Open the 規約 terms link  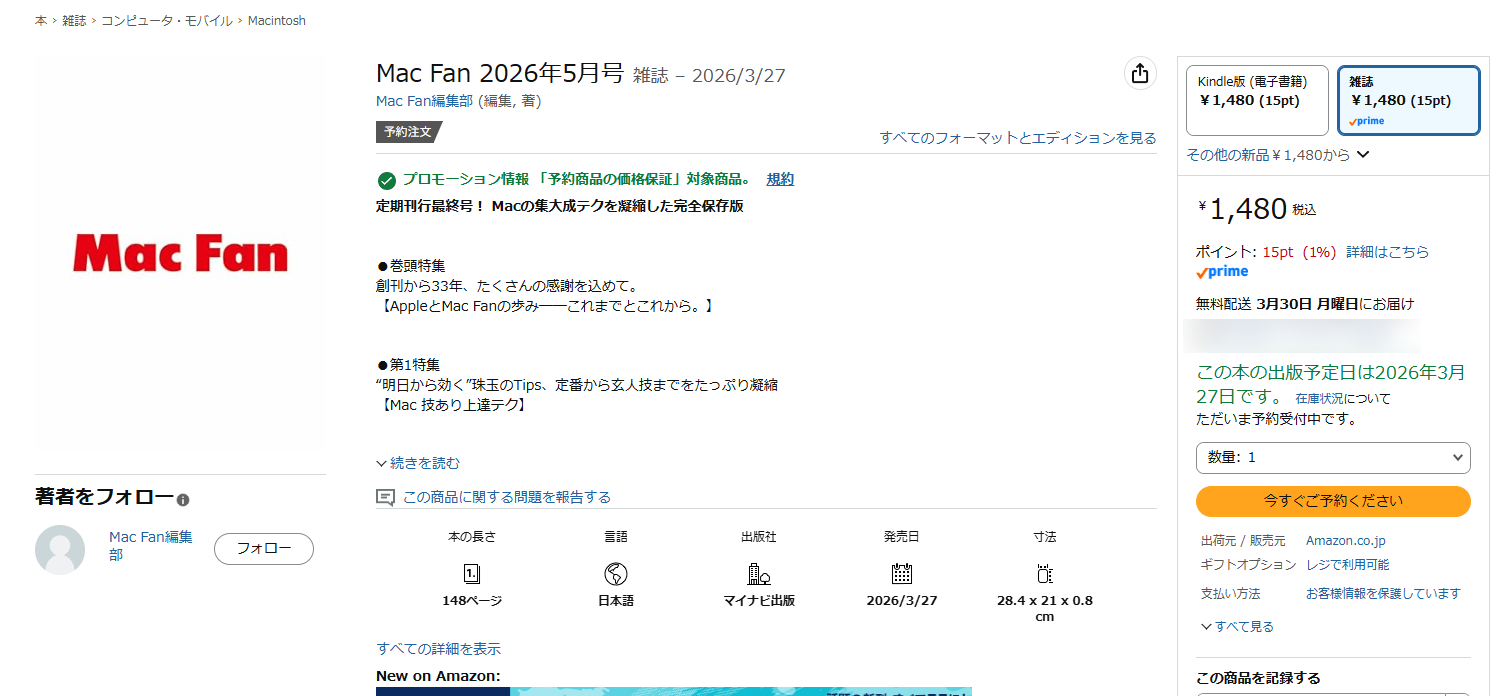(780, 179)
